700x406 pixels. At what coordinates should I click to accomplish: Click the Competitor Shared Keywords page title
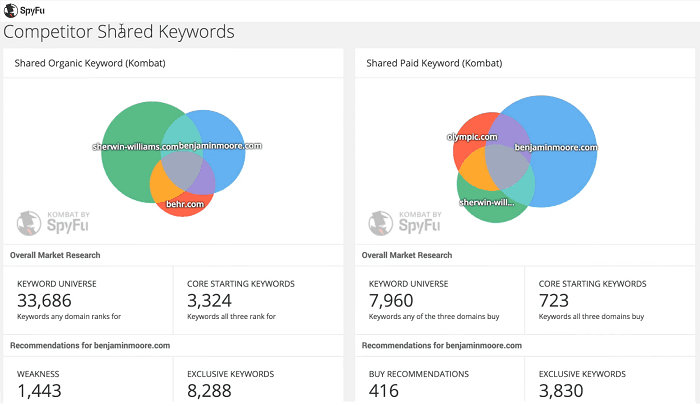[x=119, y=32]
